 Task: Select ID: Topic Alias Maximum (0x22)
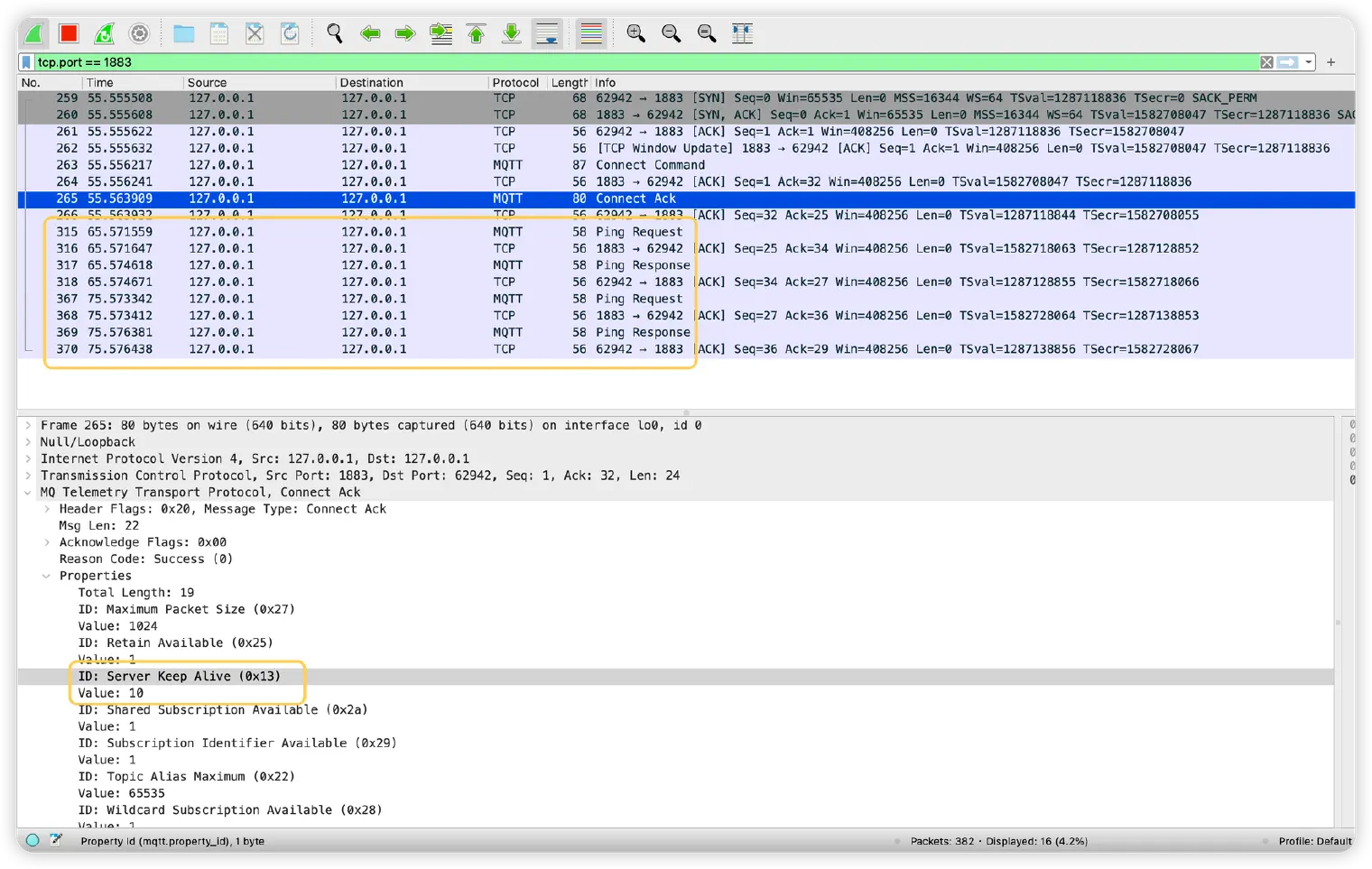(x=186, y=776)
